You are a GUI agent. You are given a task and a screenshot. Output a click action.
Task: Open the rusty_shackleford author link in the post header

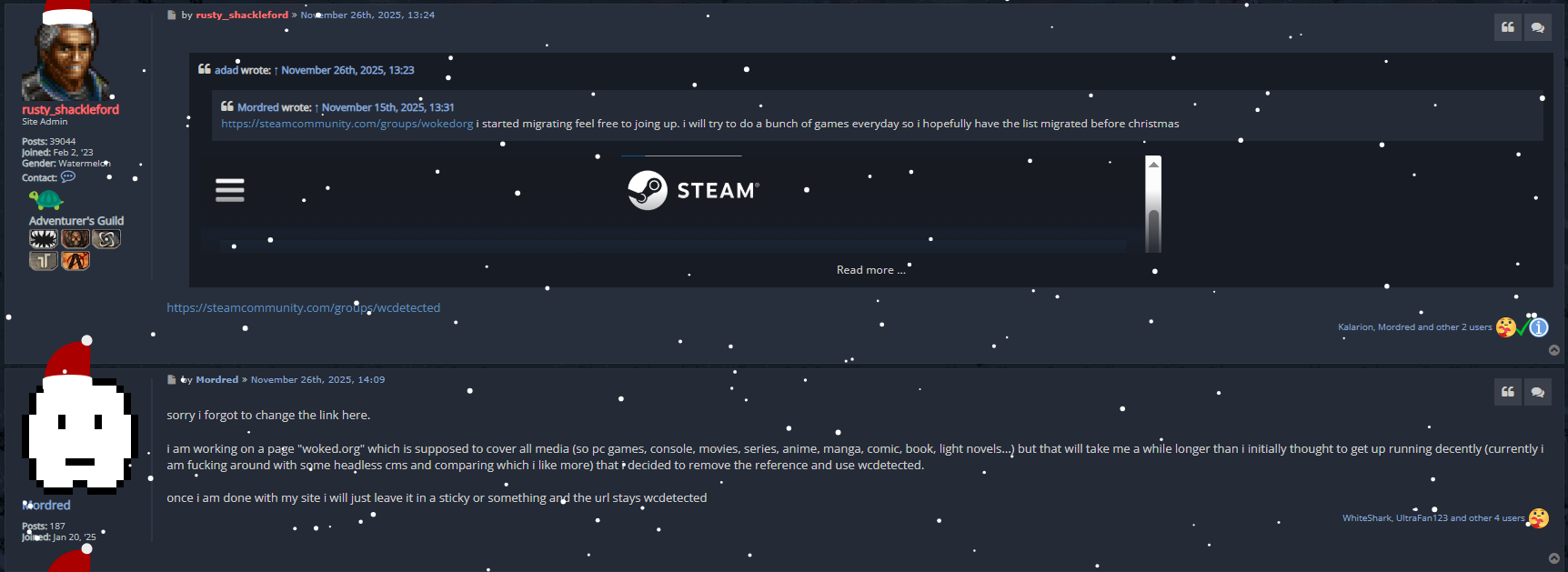click(242, 15)
